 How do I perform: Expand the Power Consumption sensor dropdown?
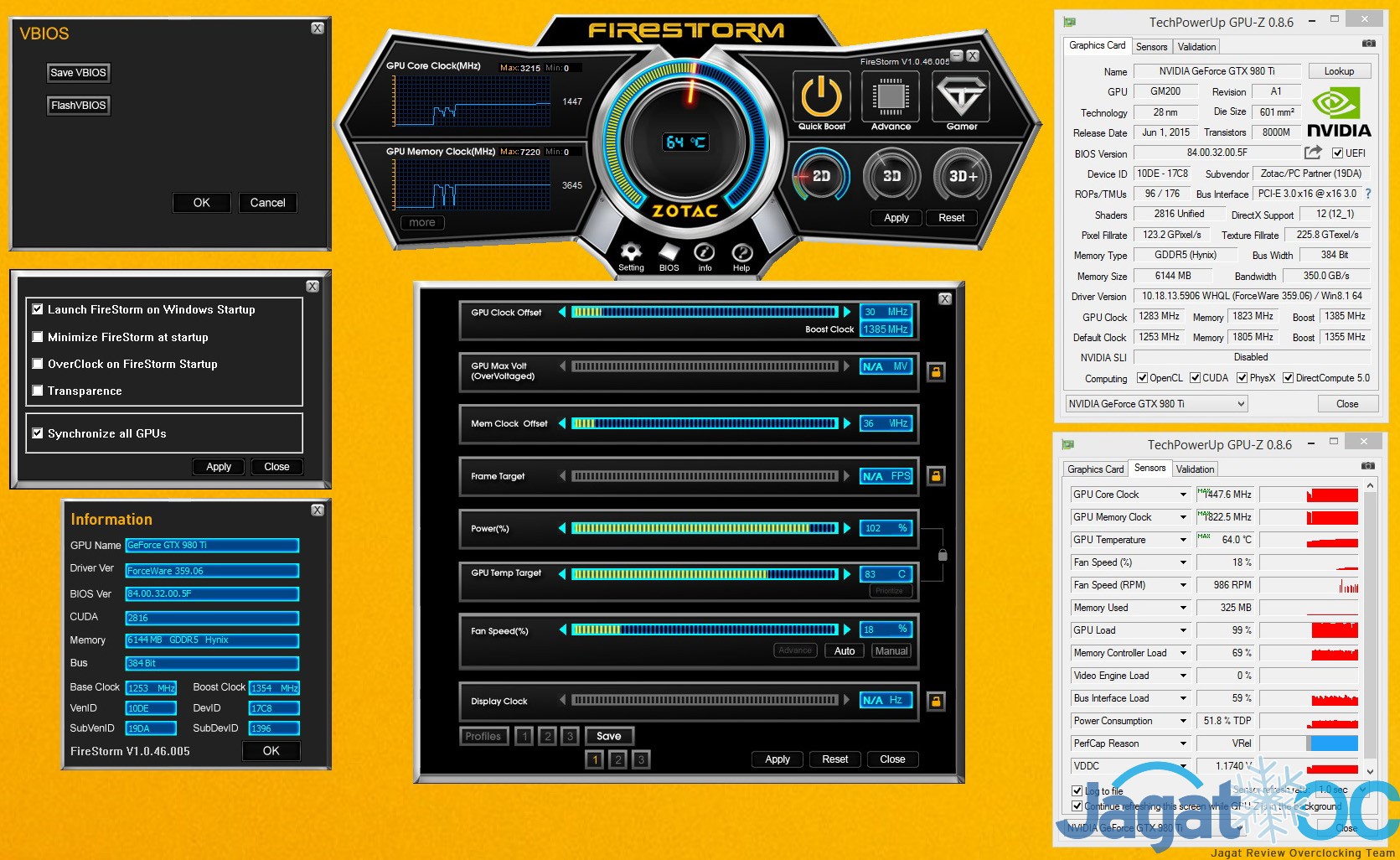tap(1183, 721)
